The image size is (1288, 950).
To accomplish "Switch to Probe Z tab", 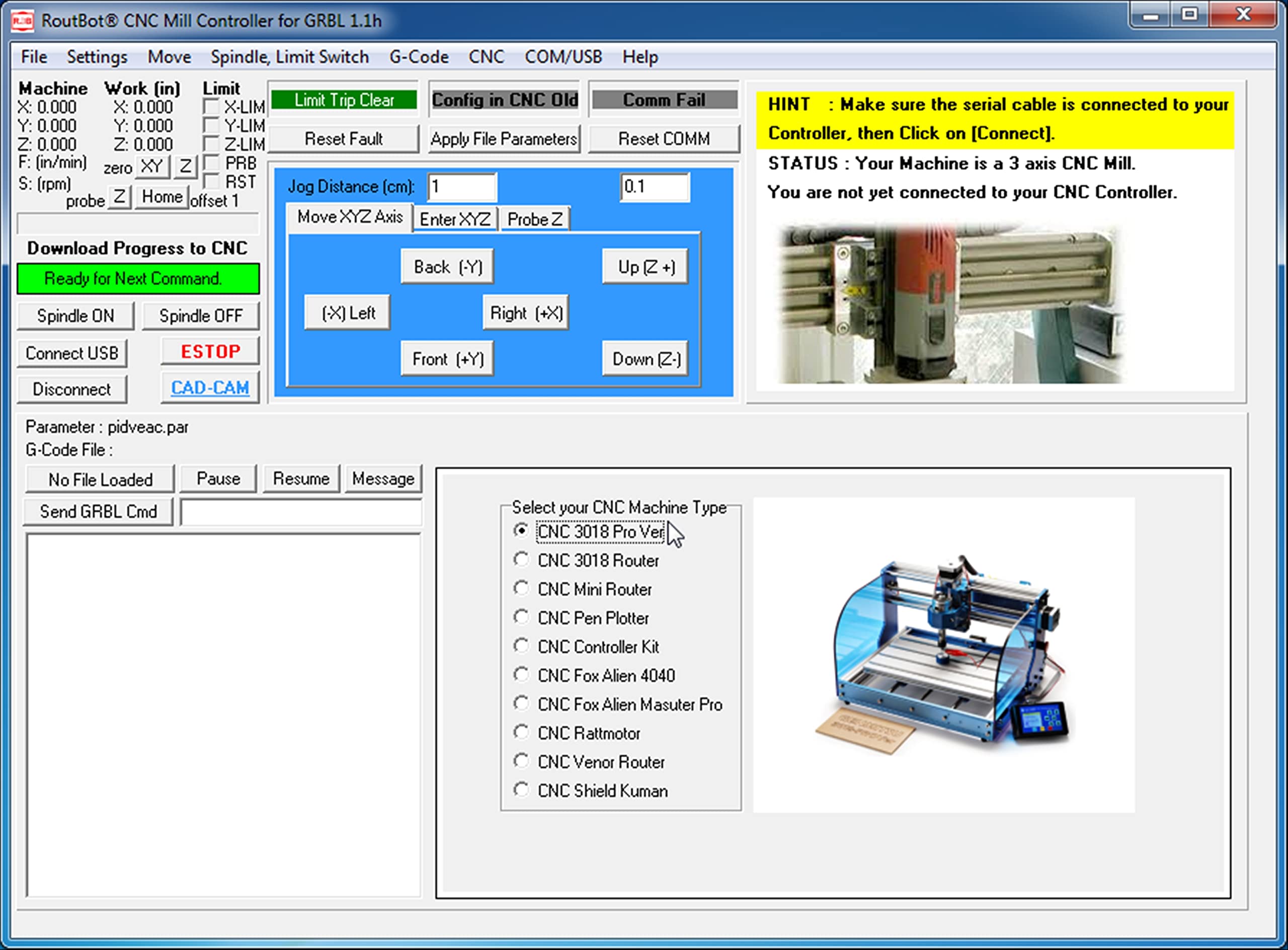I will click(x=535, y=219).
